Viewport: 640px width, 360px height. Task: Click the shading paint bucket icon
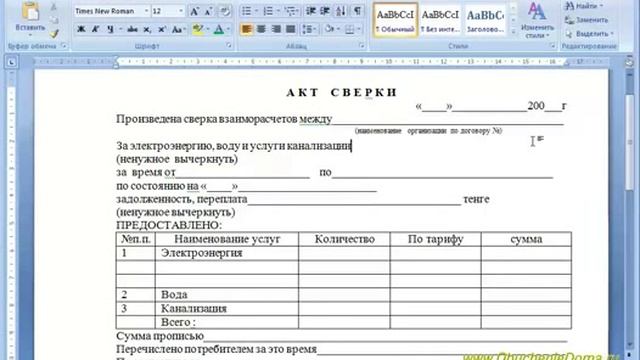coord(329,29)
